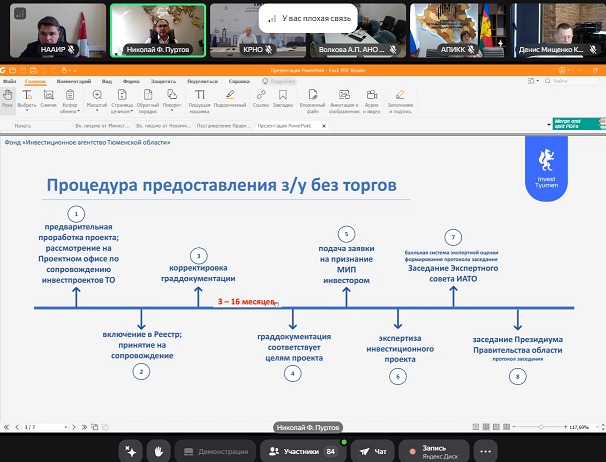Open the Вложенный файл attachment tool
The image size is (606, 462).
click(x=311, y=97)
